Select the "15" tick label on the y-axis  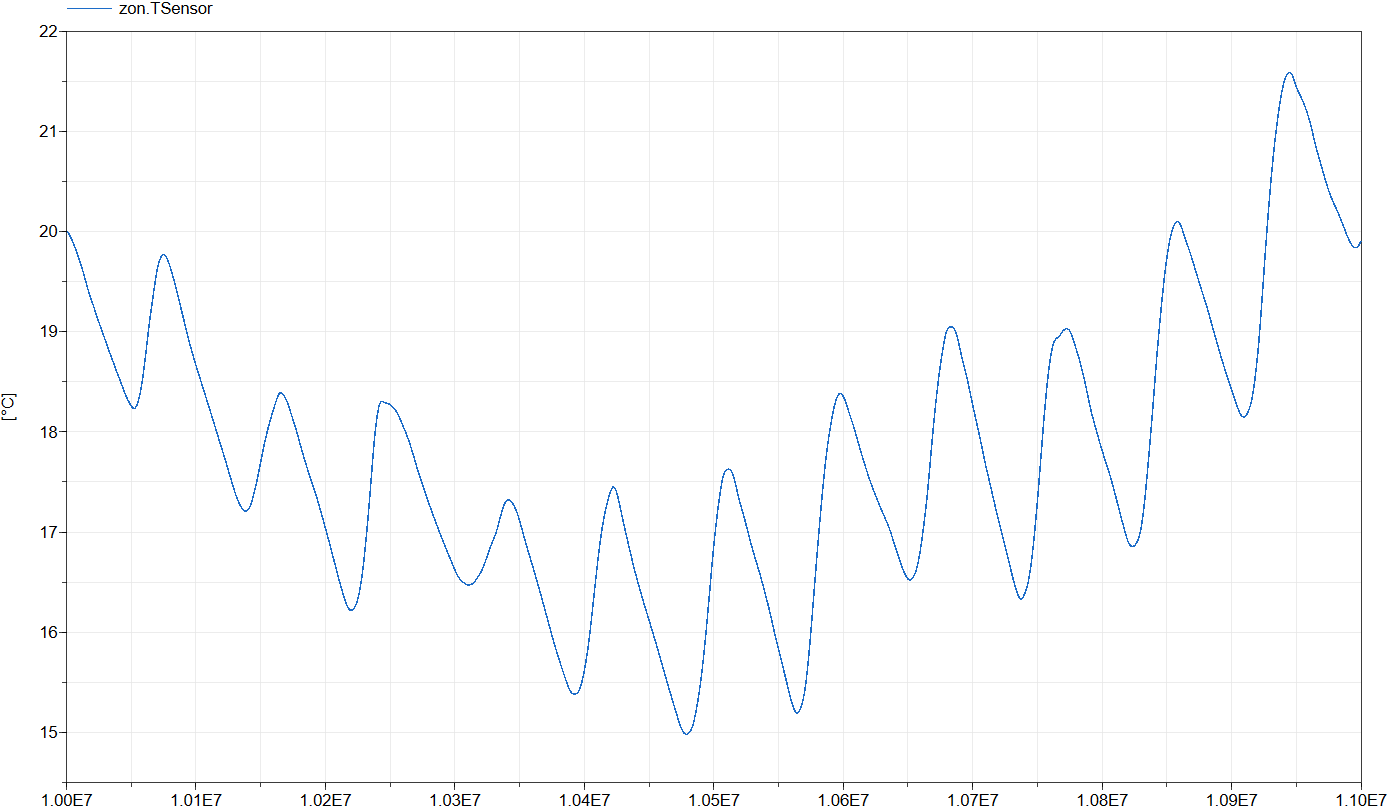[48, 731]
